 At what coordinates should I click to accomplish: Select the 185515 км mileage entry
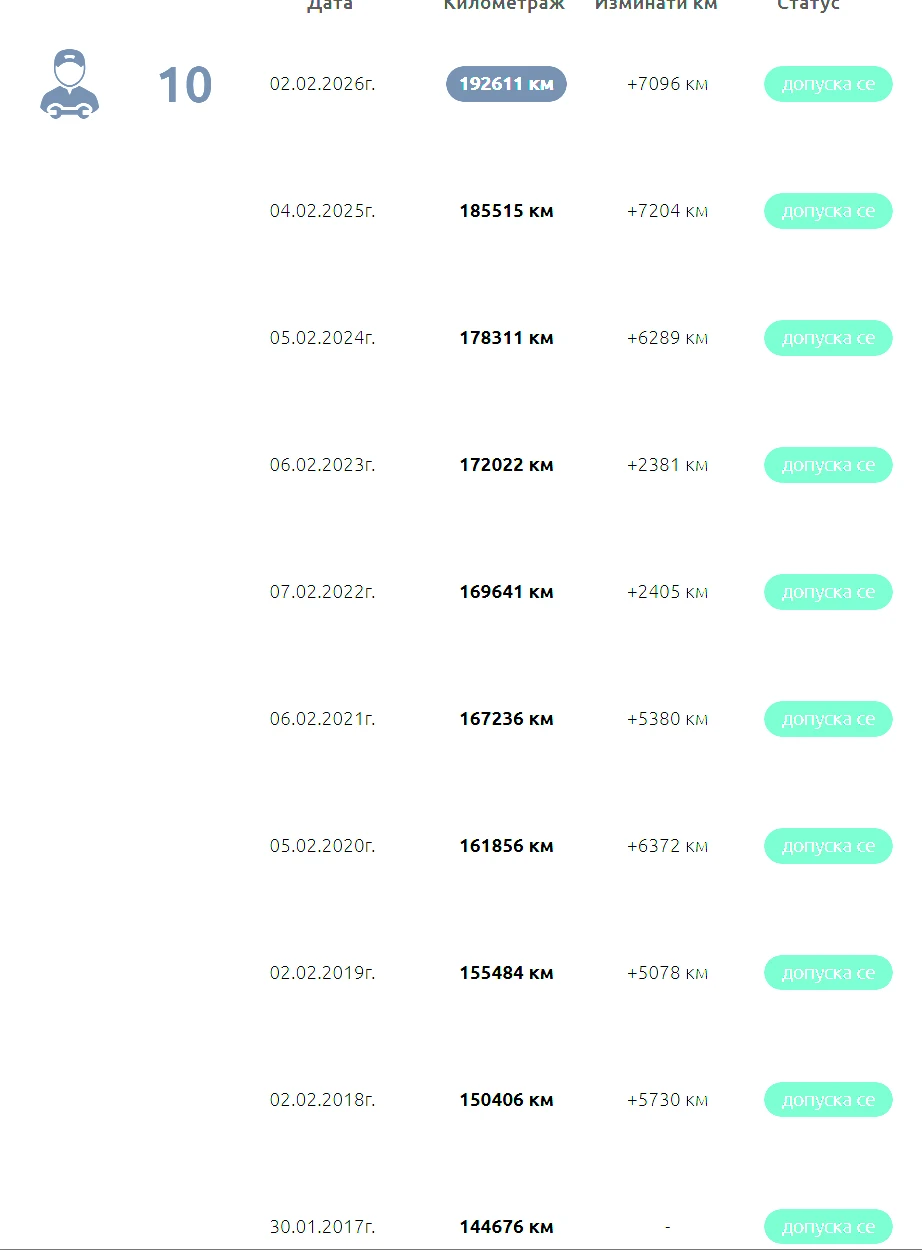tap(506, 211)
